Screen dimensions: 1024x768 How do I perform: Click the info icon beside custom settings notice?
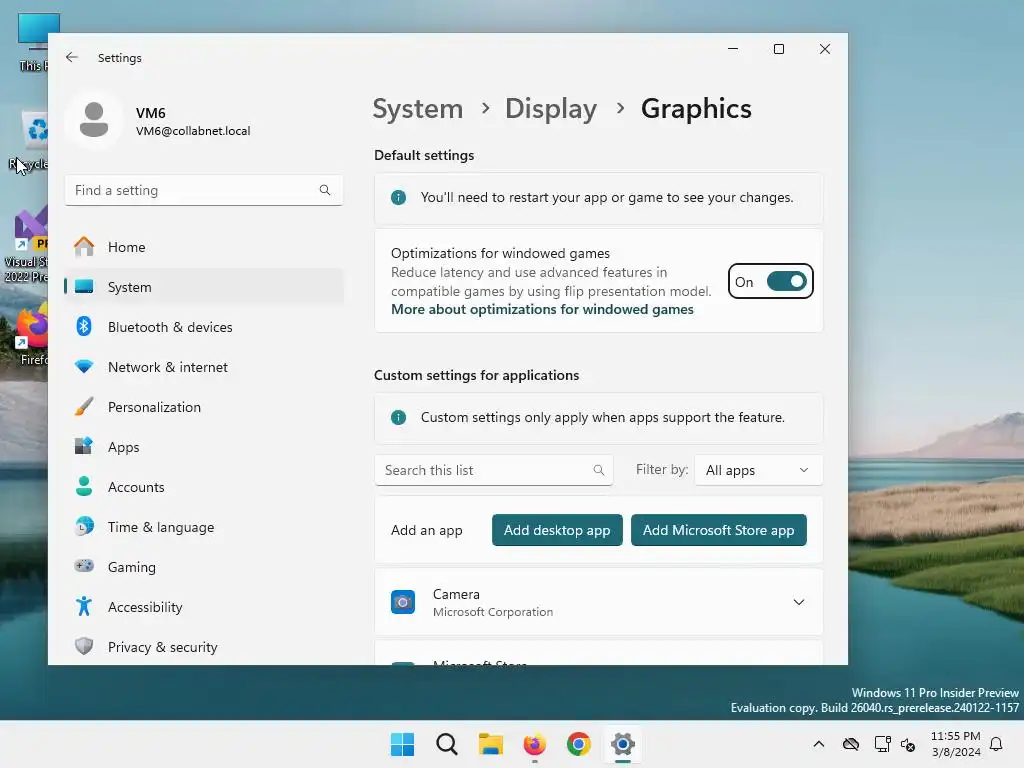coord(398,417)
